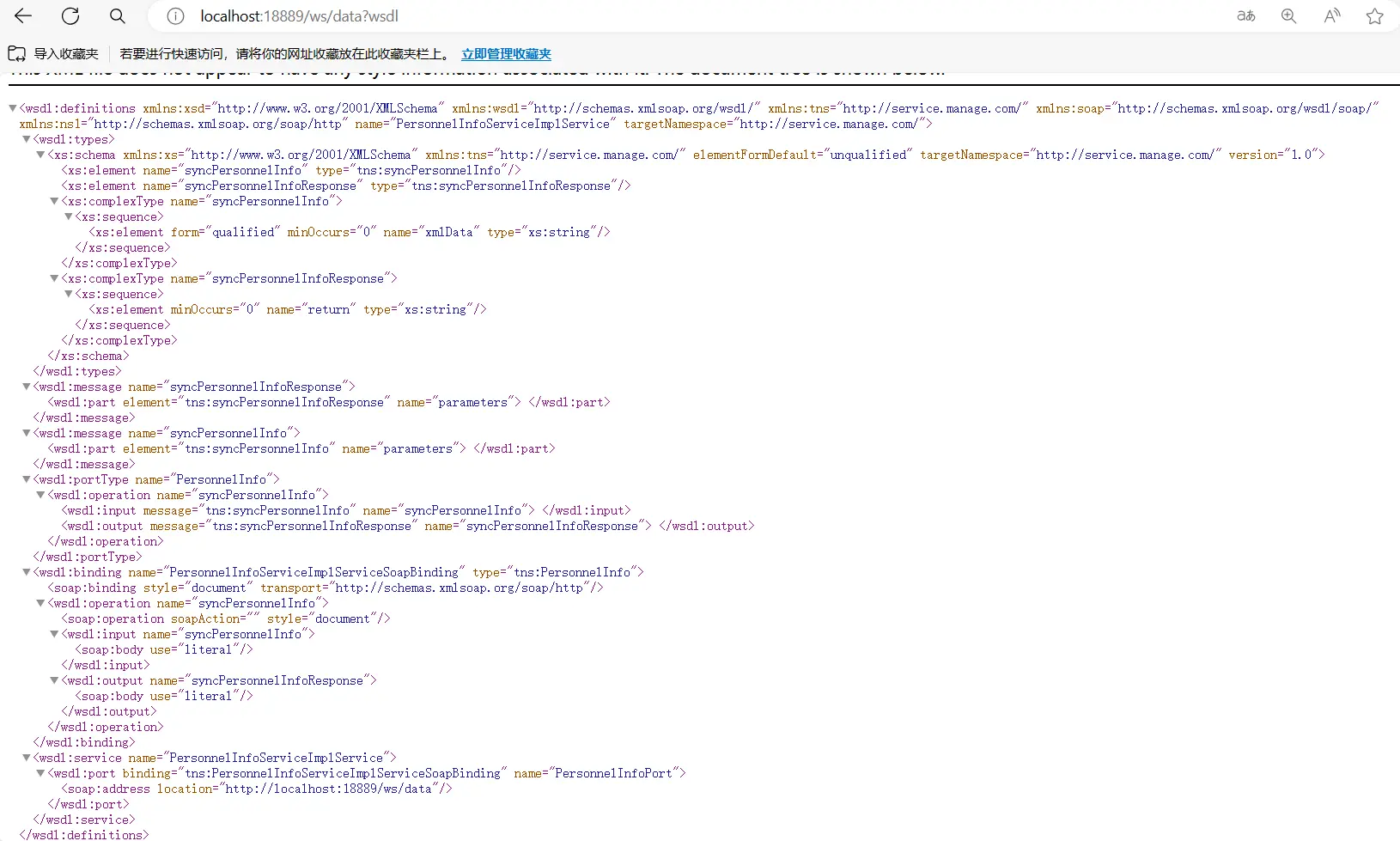1400x841 pixels.
Task: Collapse wsdl:binding PersonnelInfoServiceImplServiceSoapBinding node
Action: [x=27, y=572]
